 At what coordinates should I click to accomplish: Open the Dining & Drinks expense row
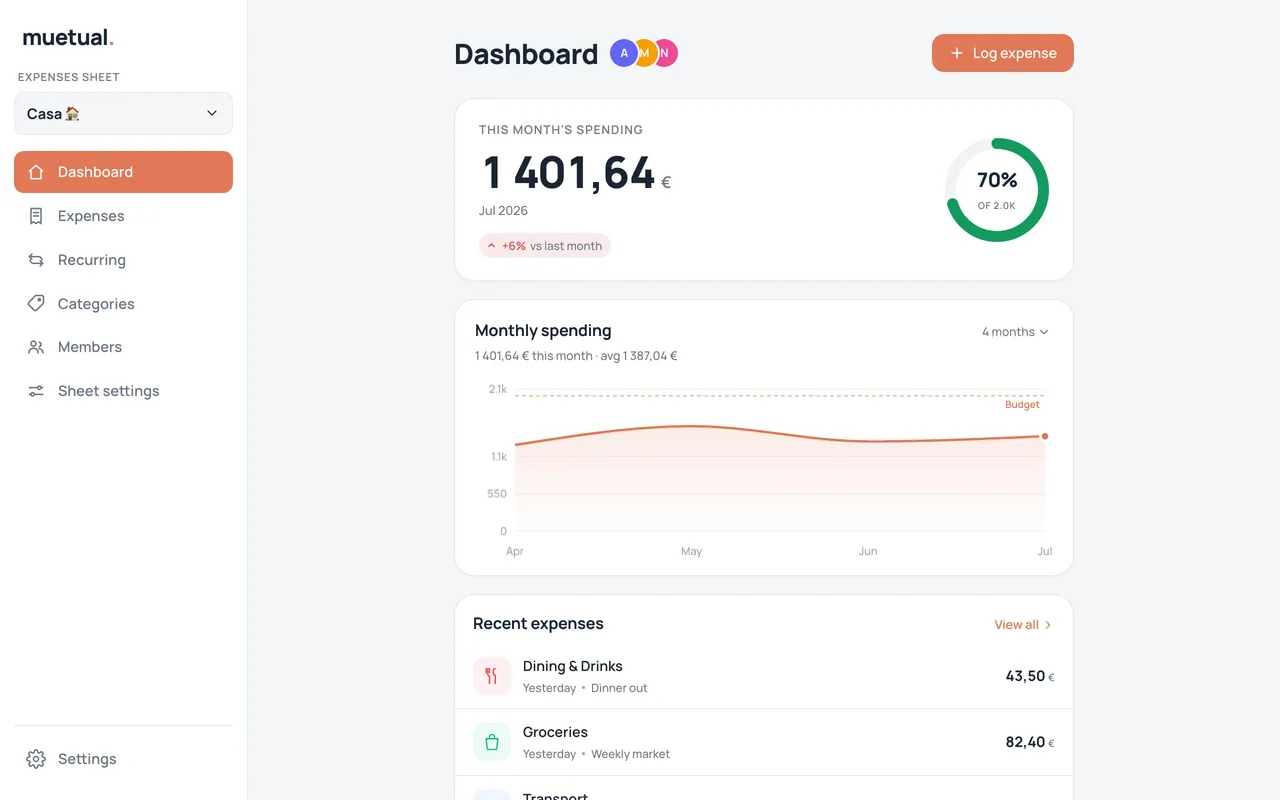point(764,676)
